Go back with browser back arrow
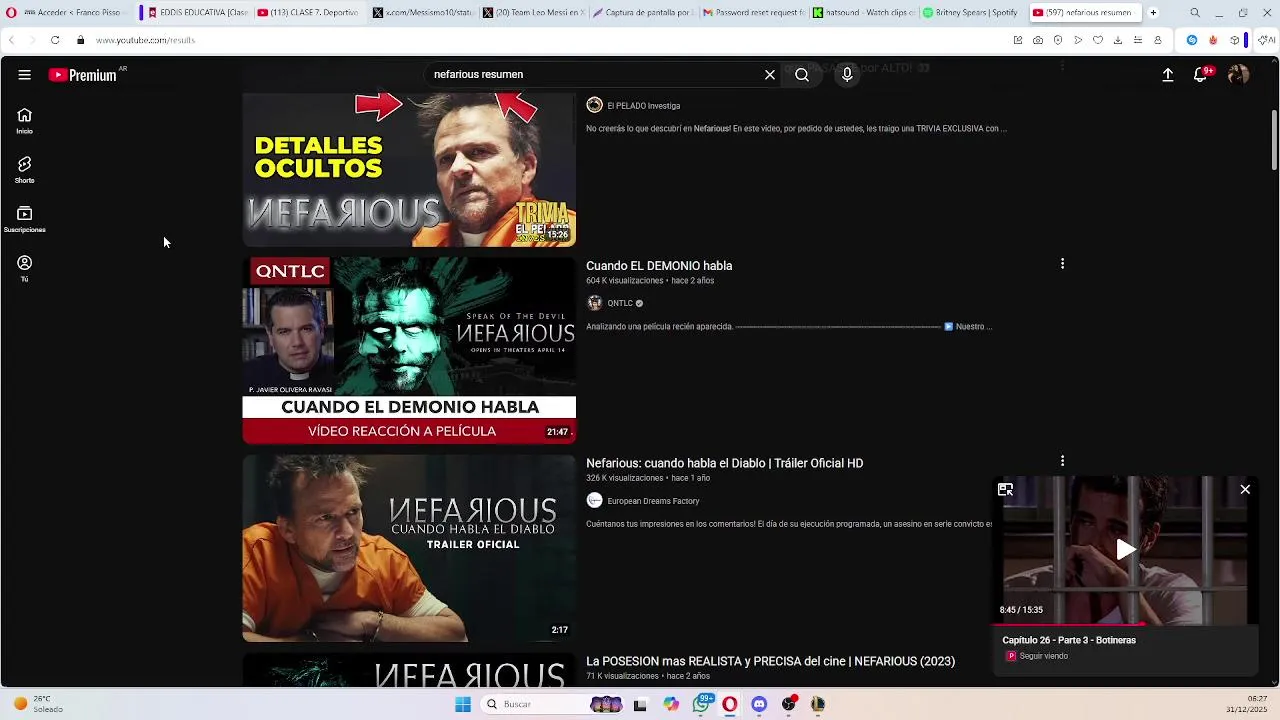1280x720 pixels. click(11, 40)
